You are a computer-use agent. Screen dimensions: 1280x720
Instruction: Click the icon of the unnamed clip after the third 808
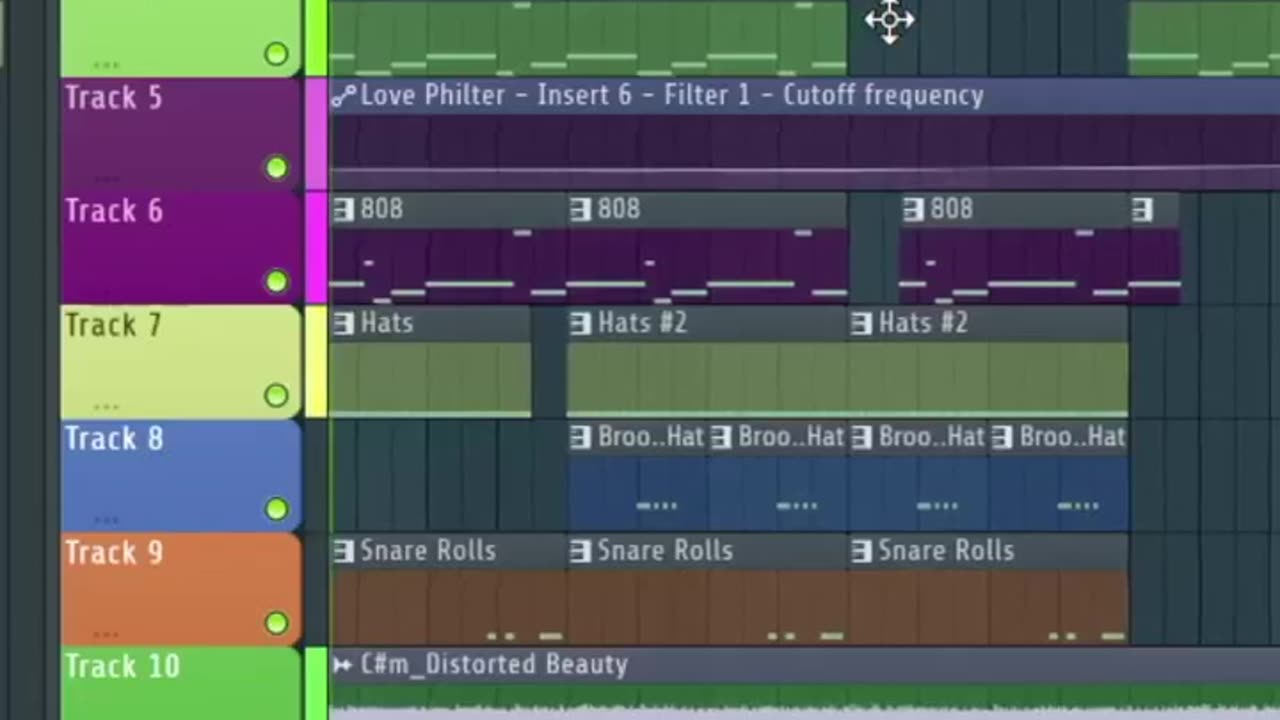[x=1142, y=209]
